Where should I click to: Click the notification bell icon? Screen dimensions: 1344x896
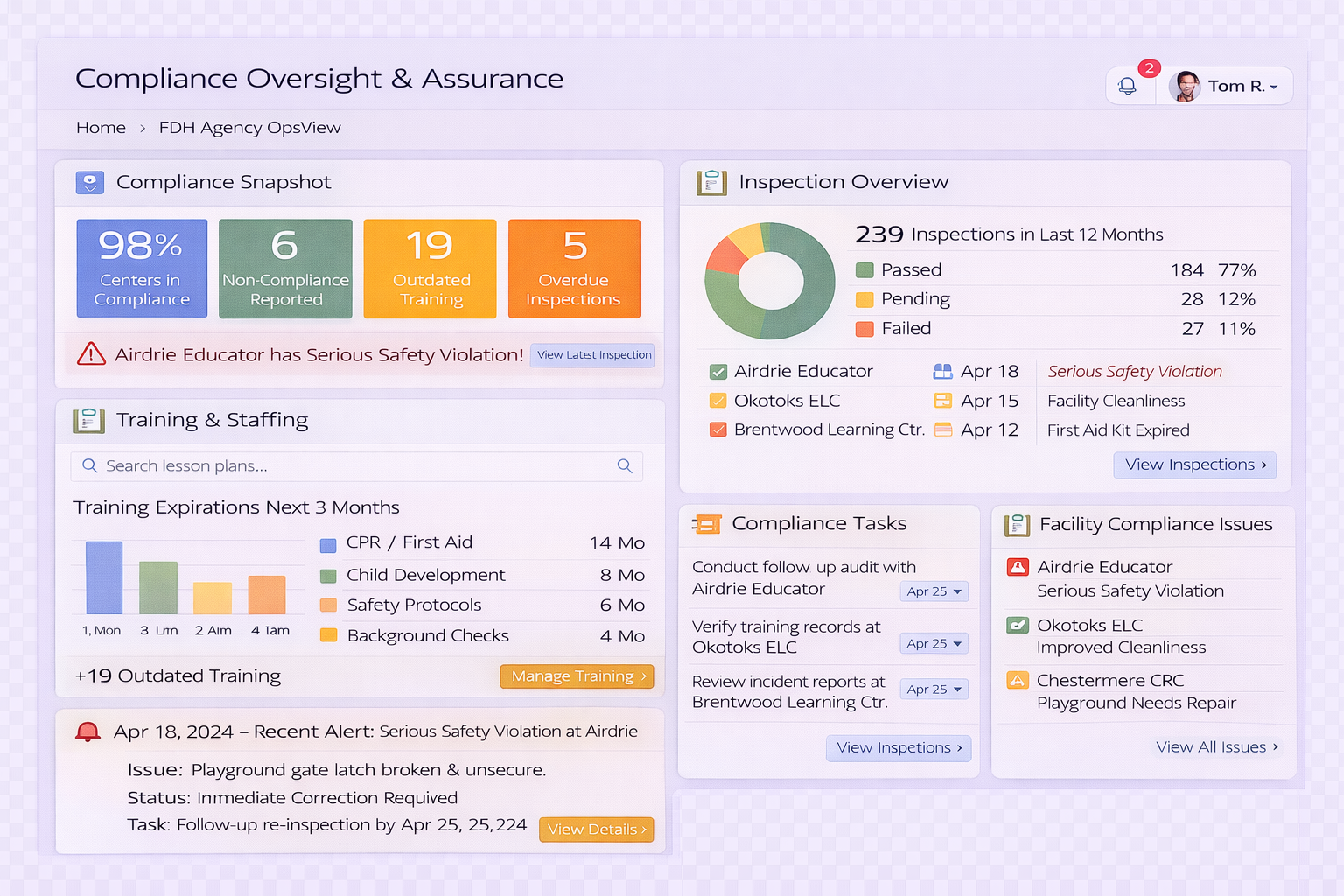coord(1127,86)
